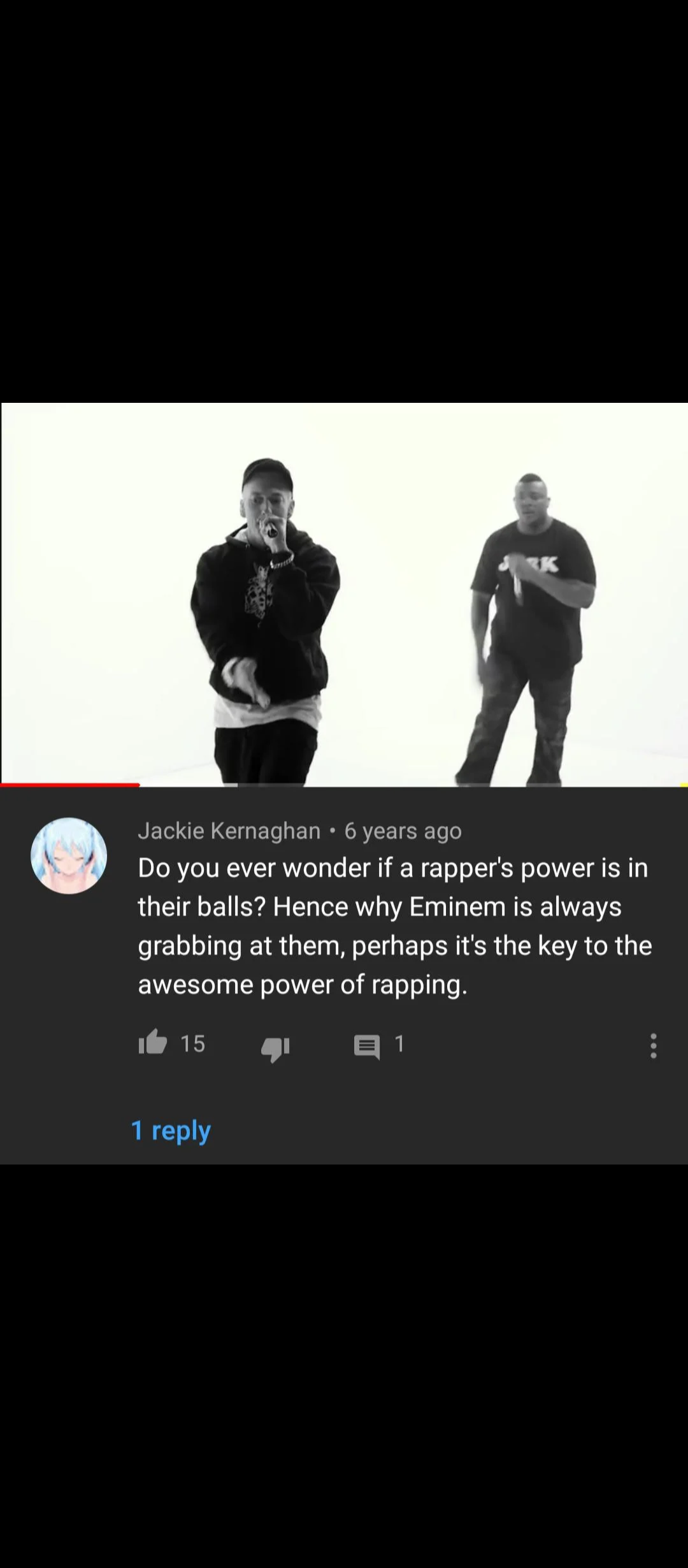
Task: Tap the reply count 1 beside the bubble icon
Action: point(399,1043)
